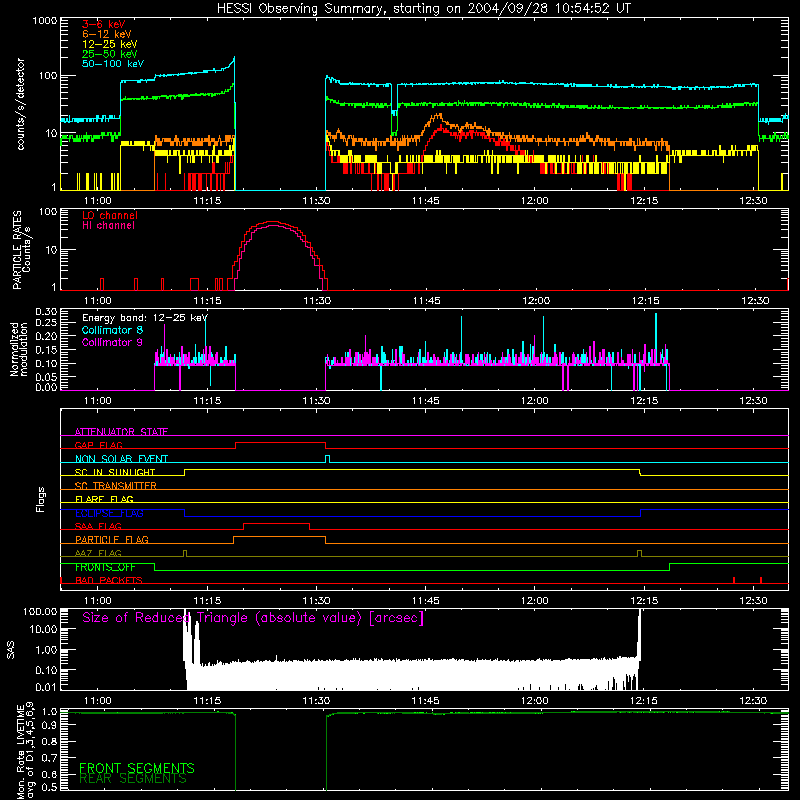Click the PARTICLE_FLAG label
The image size is (800, 800).
coord(112,539)
